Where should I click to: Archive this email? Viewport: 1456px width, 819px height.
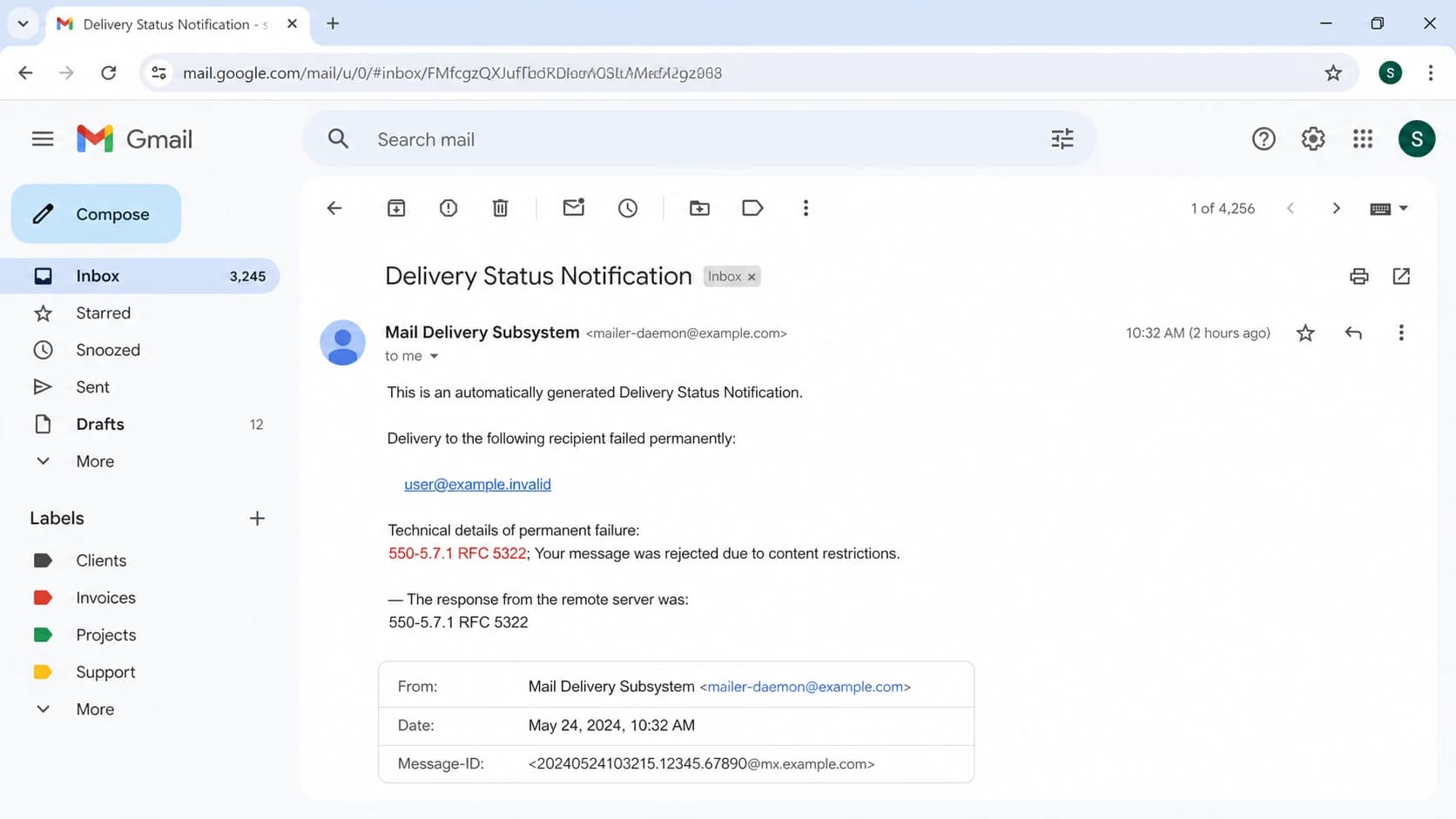[x=396, y=208]
